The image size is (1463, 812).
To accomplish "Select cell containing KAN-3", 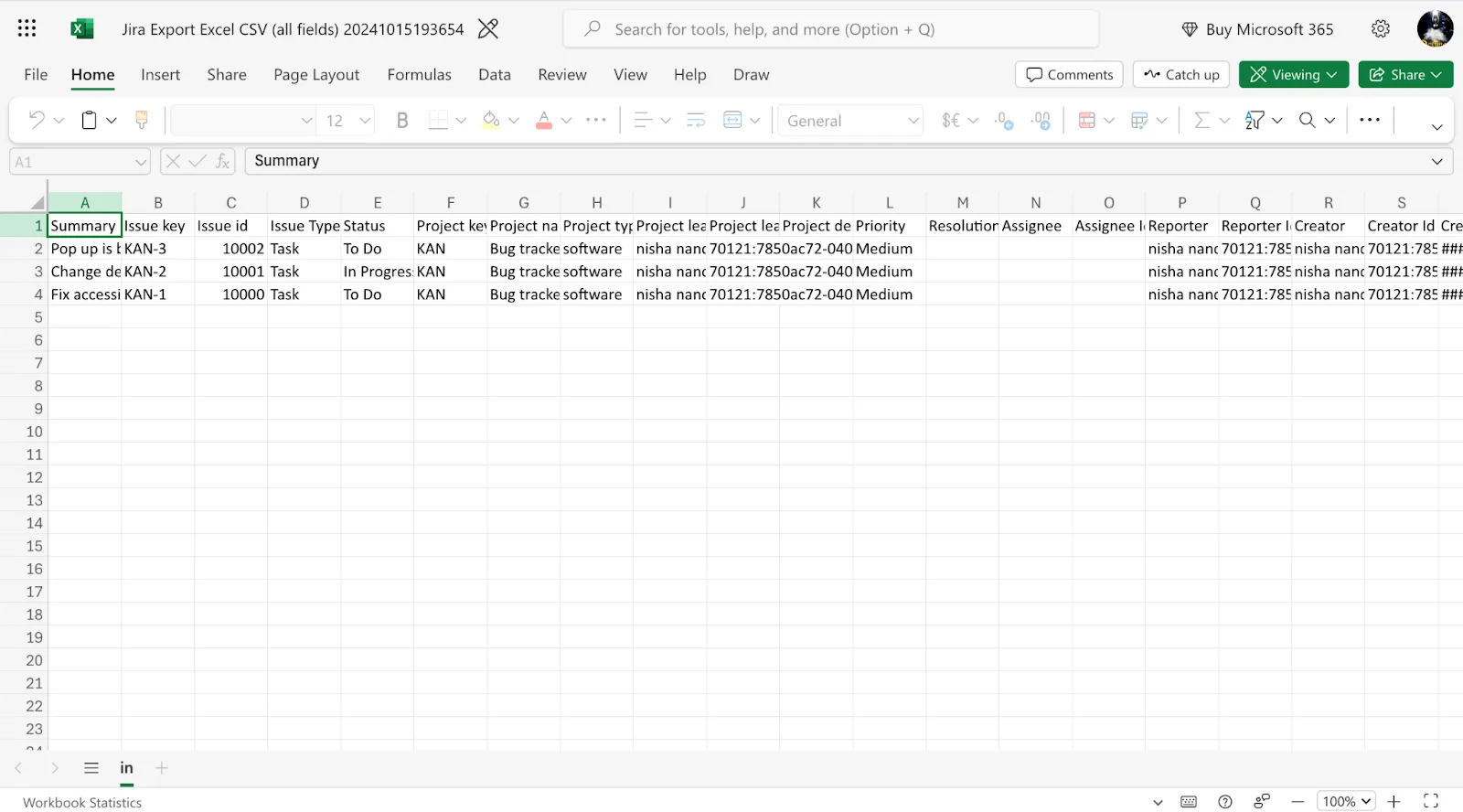I will click(x=158, y=249).
